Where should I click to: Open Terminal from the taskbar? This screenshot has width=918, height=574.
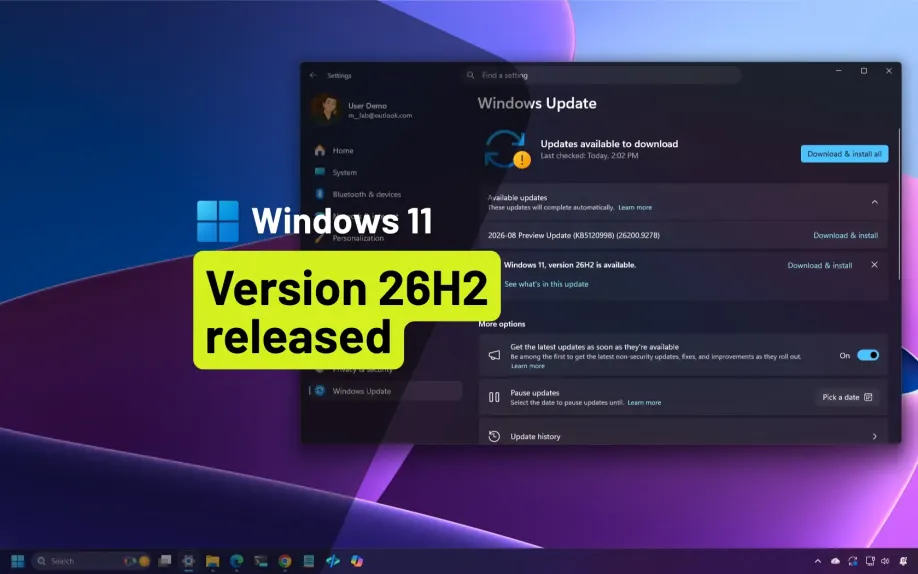[x=261, y=561]
